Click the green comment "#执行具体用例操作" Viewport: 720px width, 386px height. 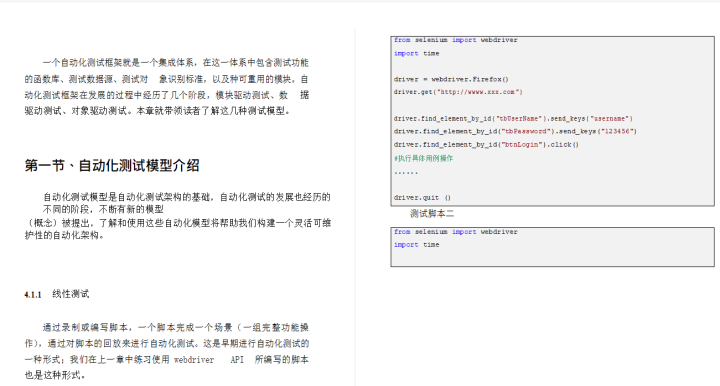click(x=423, y=158)
